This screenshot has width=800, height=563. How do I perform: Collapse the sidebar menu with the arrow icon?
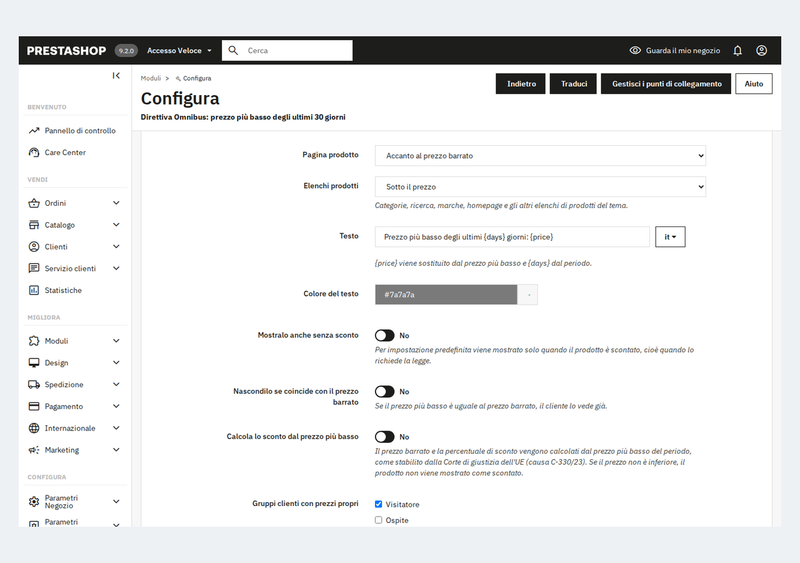116,76
